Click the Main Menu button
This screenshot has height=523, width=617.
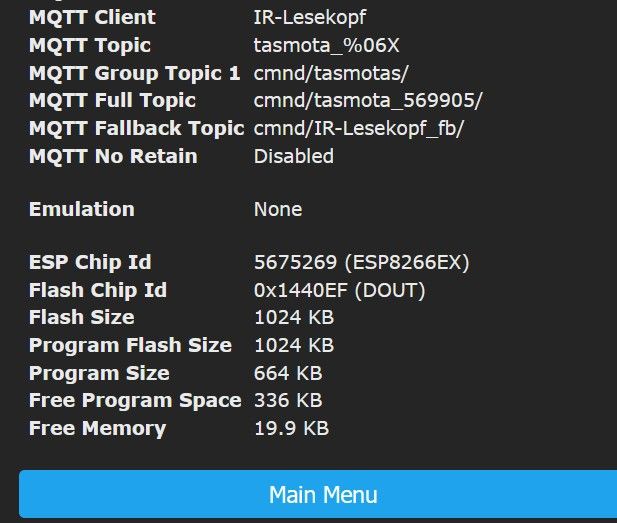(322, 494)
